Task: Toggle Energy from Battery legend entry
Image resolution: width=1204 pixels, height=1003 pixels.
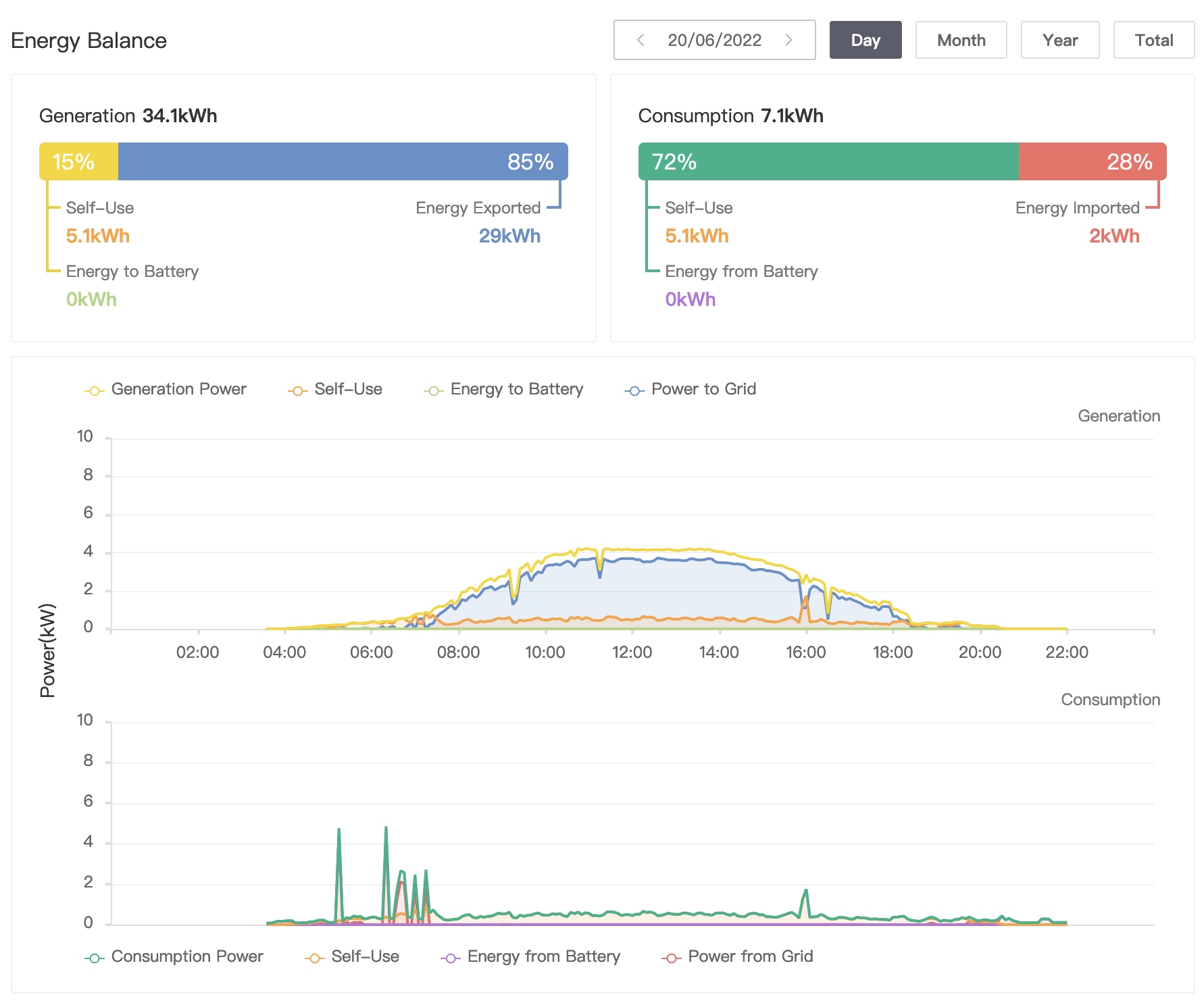Action: 531,957
